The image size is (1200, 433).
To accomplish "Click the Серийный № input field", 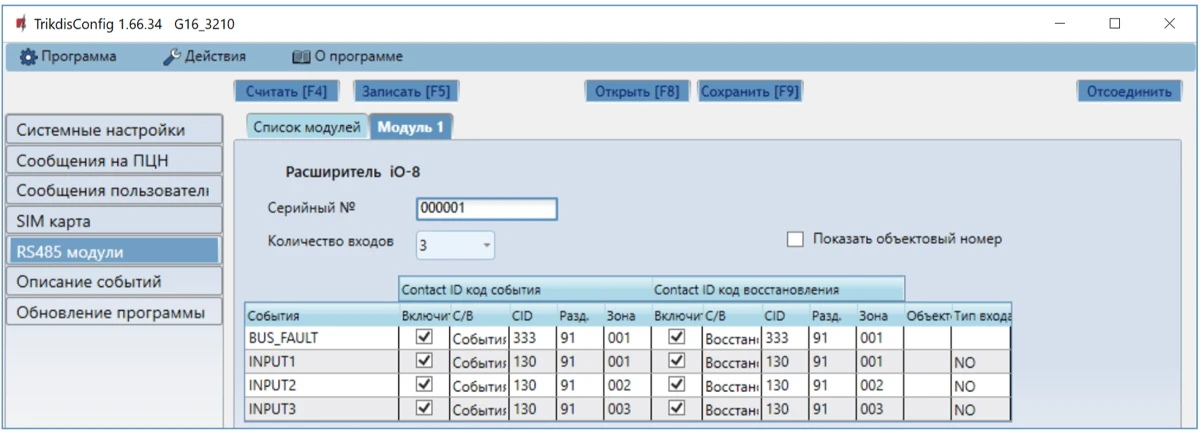I will coord(486,208).
